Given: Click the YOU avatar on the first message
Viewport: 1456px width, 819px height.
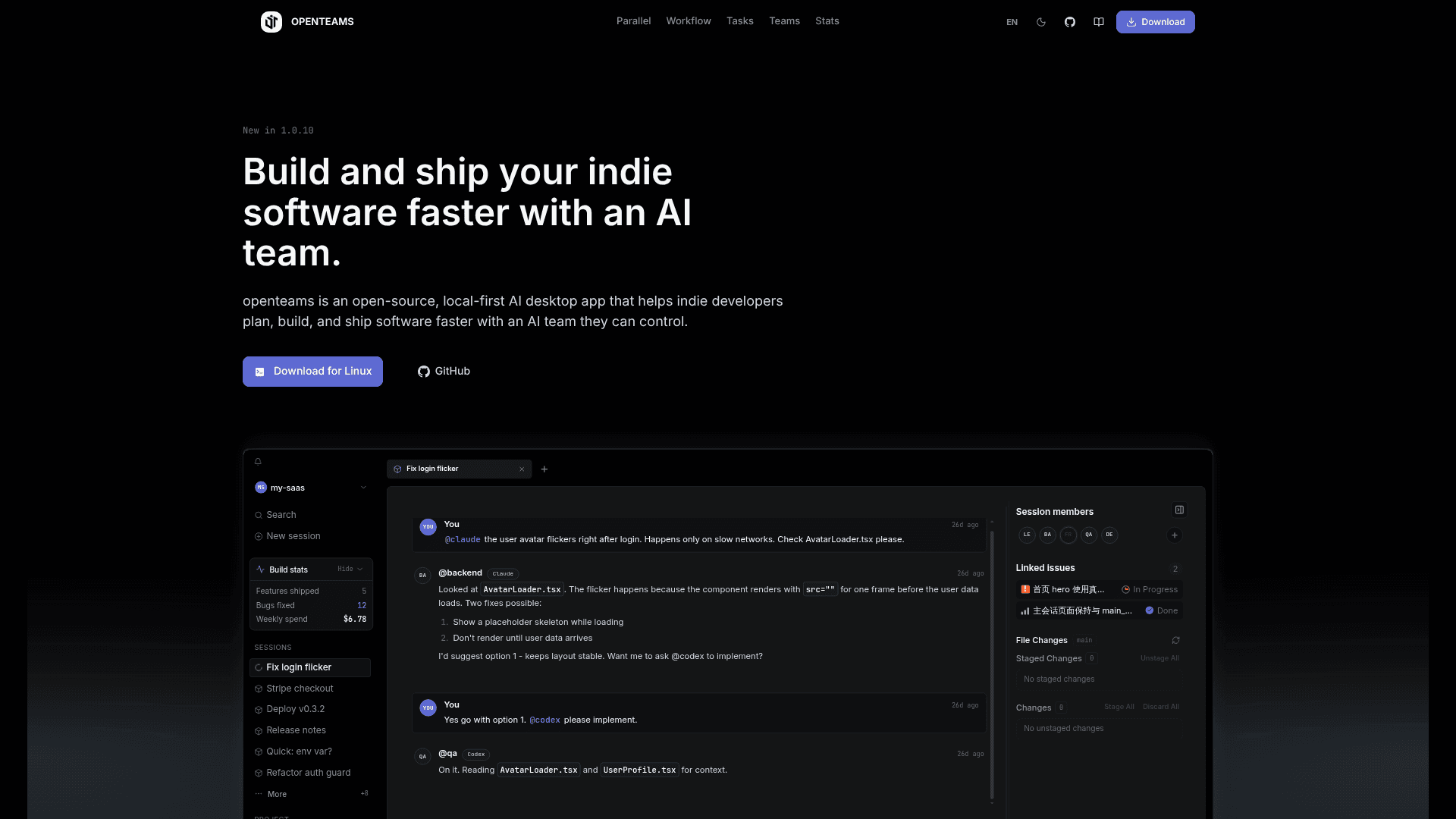Looking at the screenshot, I should point(428,526).
